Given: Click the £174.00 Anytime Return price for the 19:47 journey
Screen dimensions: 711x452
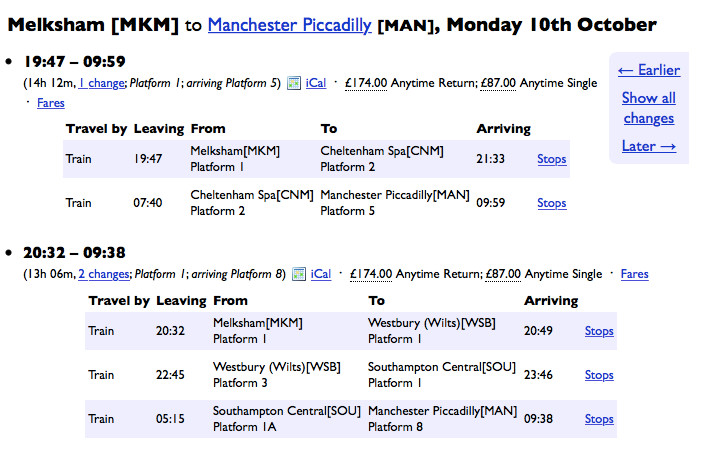Looking at the screenshot, I should pos(365,83).
